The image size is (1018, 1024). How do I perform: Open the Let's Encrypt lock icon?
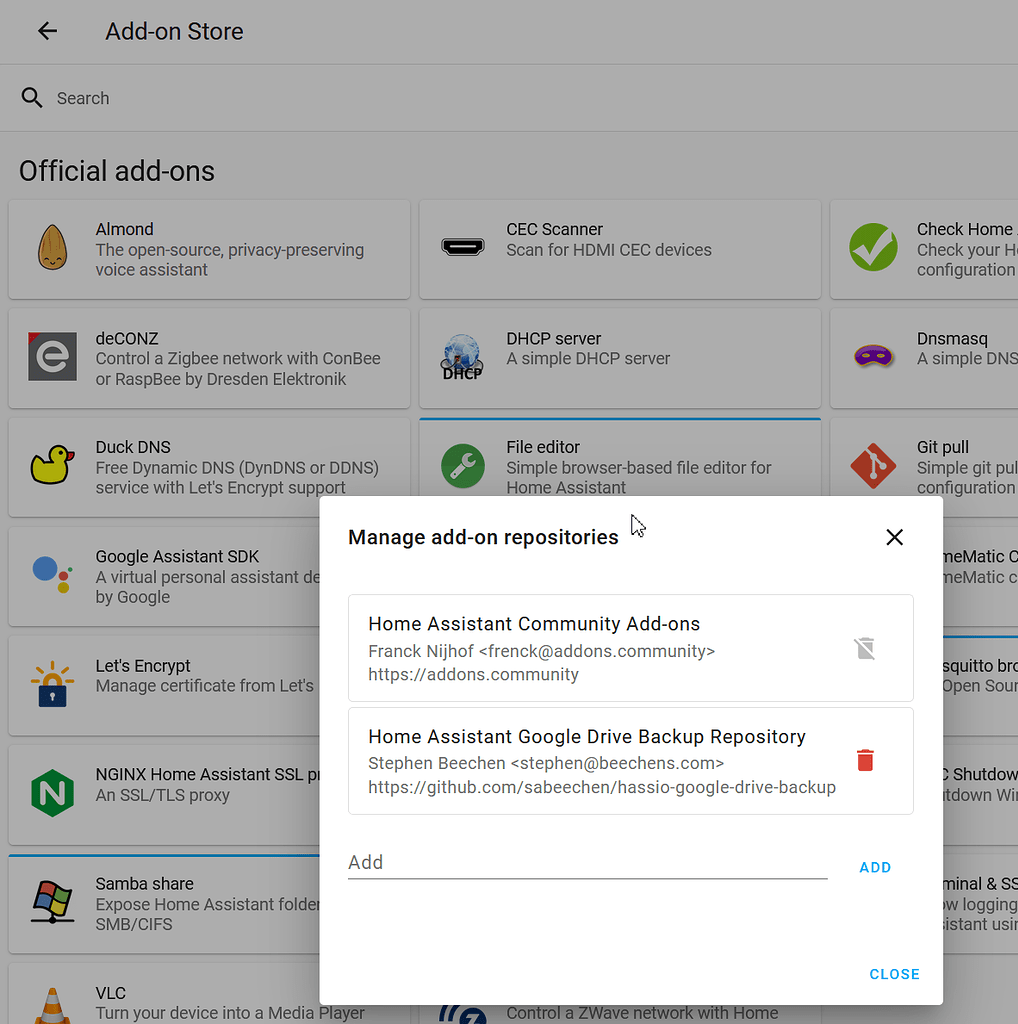(x=52, y=684)
